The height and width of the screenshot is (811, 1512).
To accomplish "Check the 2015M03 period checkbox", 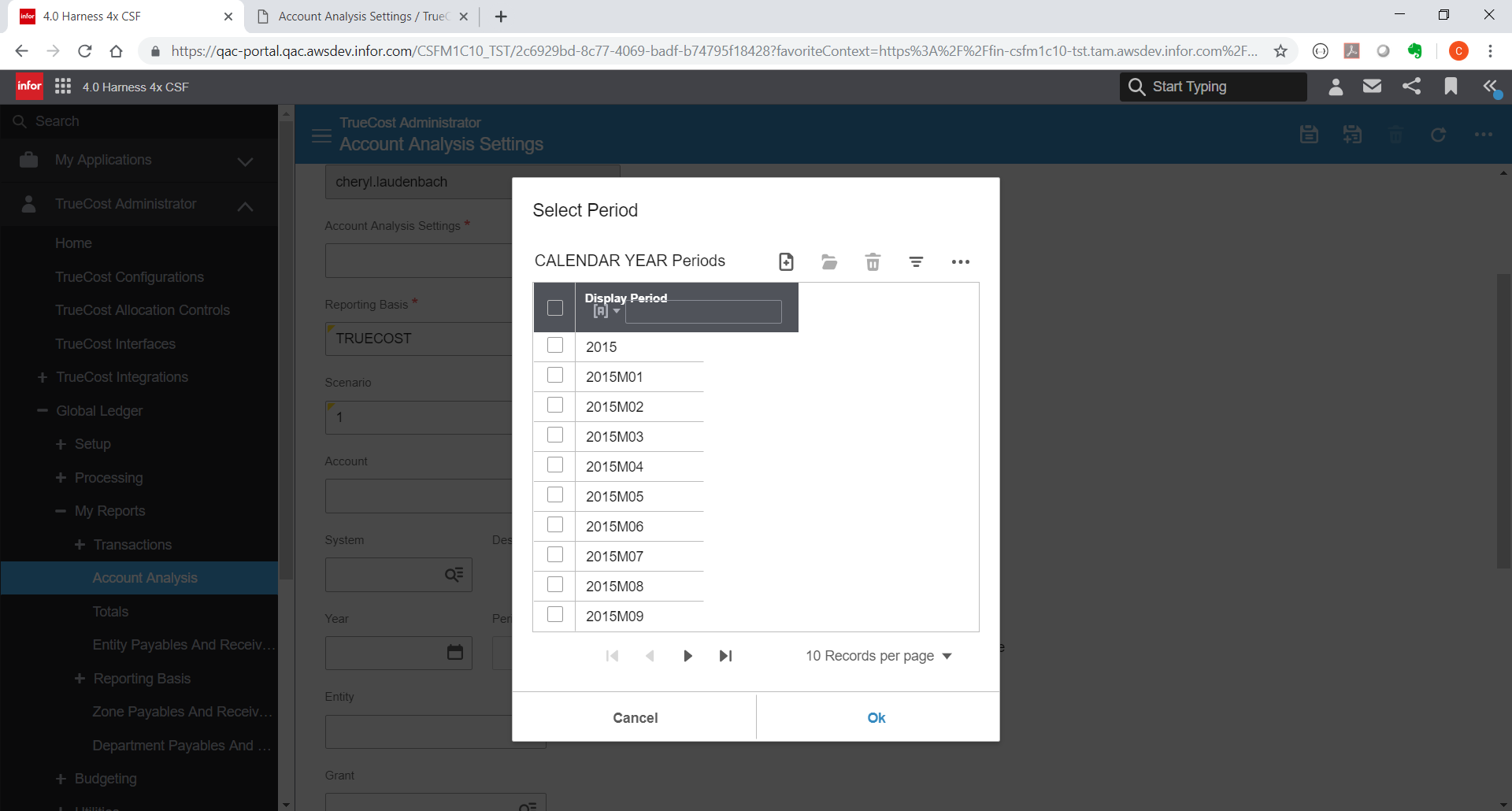I will pos(555,435).
